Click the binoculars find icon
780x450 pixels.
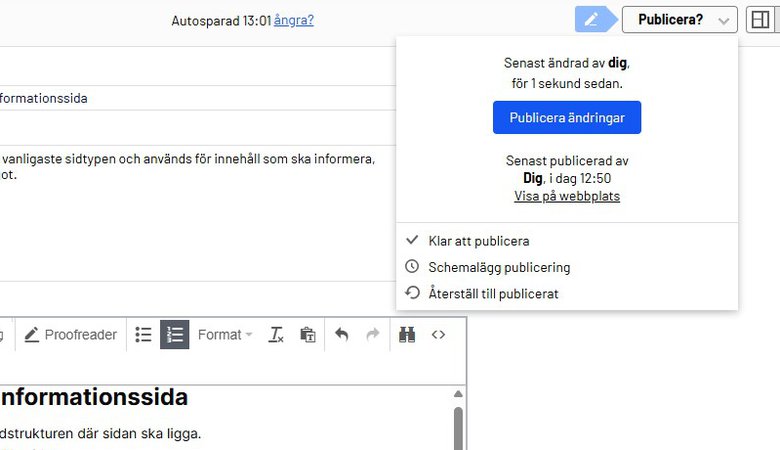point(407,335)
